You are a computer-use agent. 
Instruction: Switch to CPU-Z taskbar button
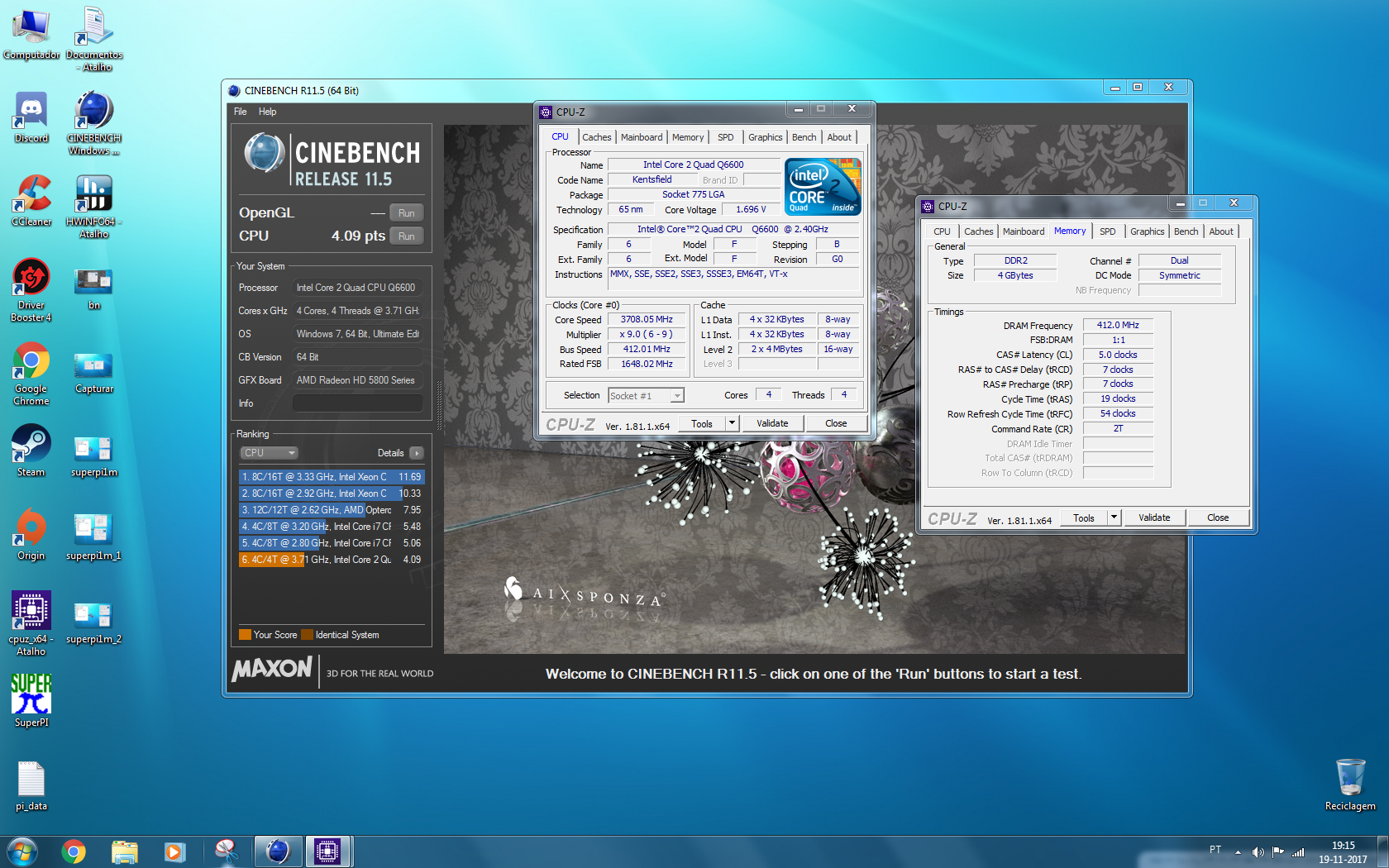coord(328,851)
